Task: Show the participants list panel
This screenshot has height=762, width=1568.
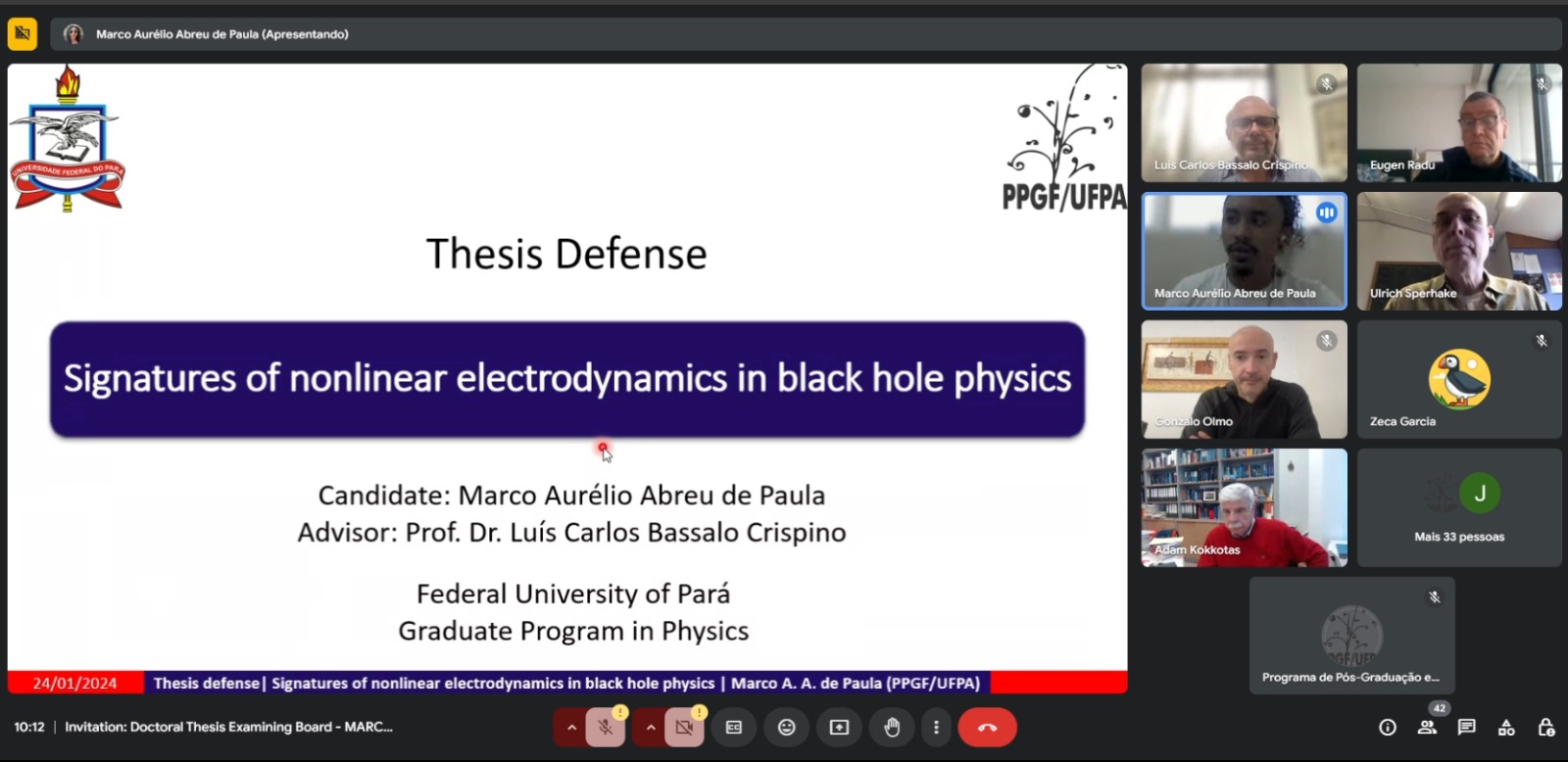Action: (x=1427, y=727)
